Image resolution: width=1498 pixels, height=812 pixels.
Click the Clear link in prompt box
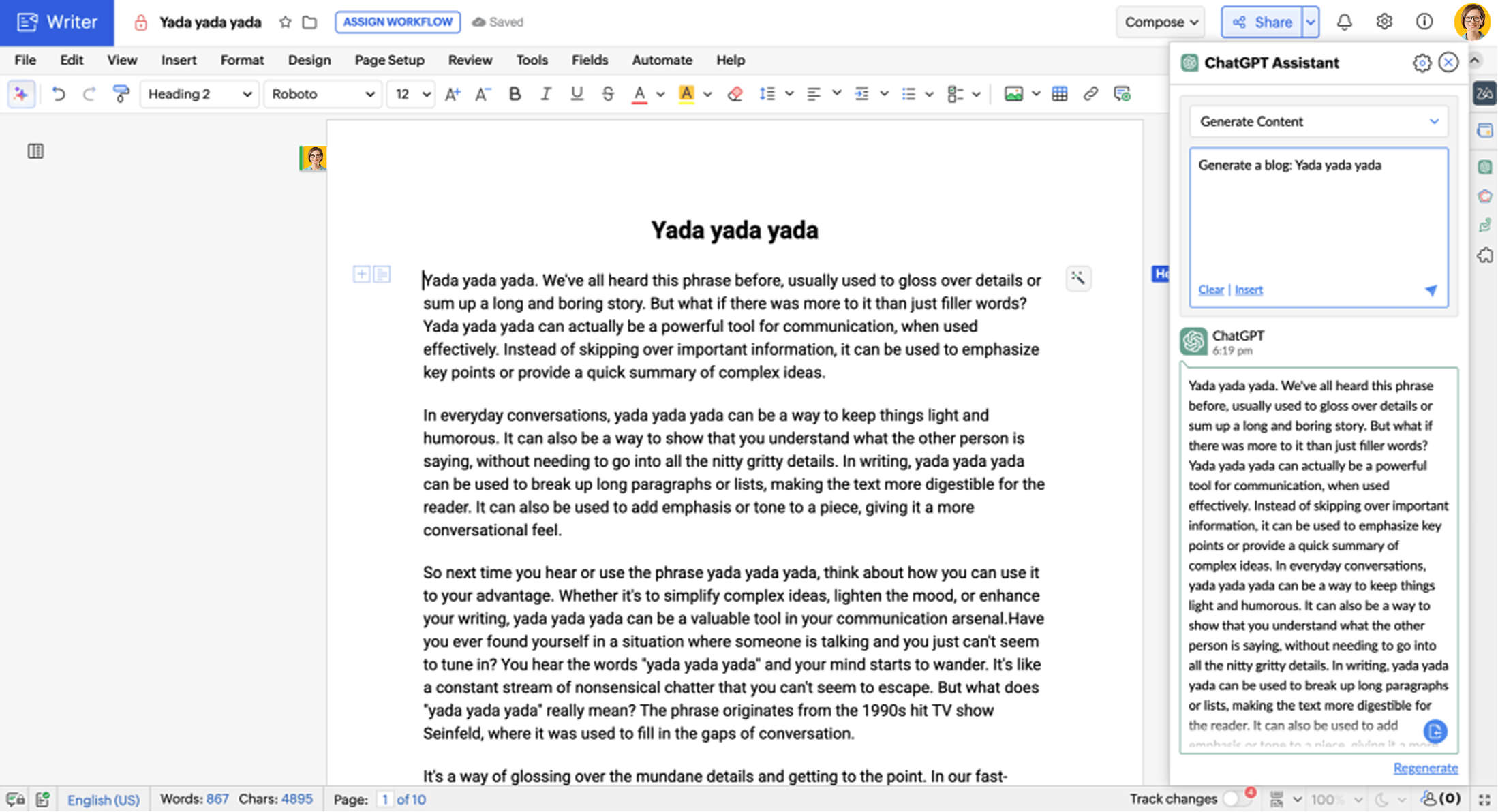(x=1211, y=290)
